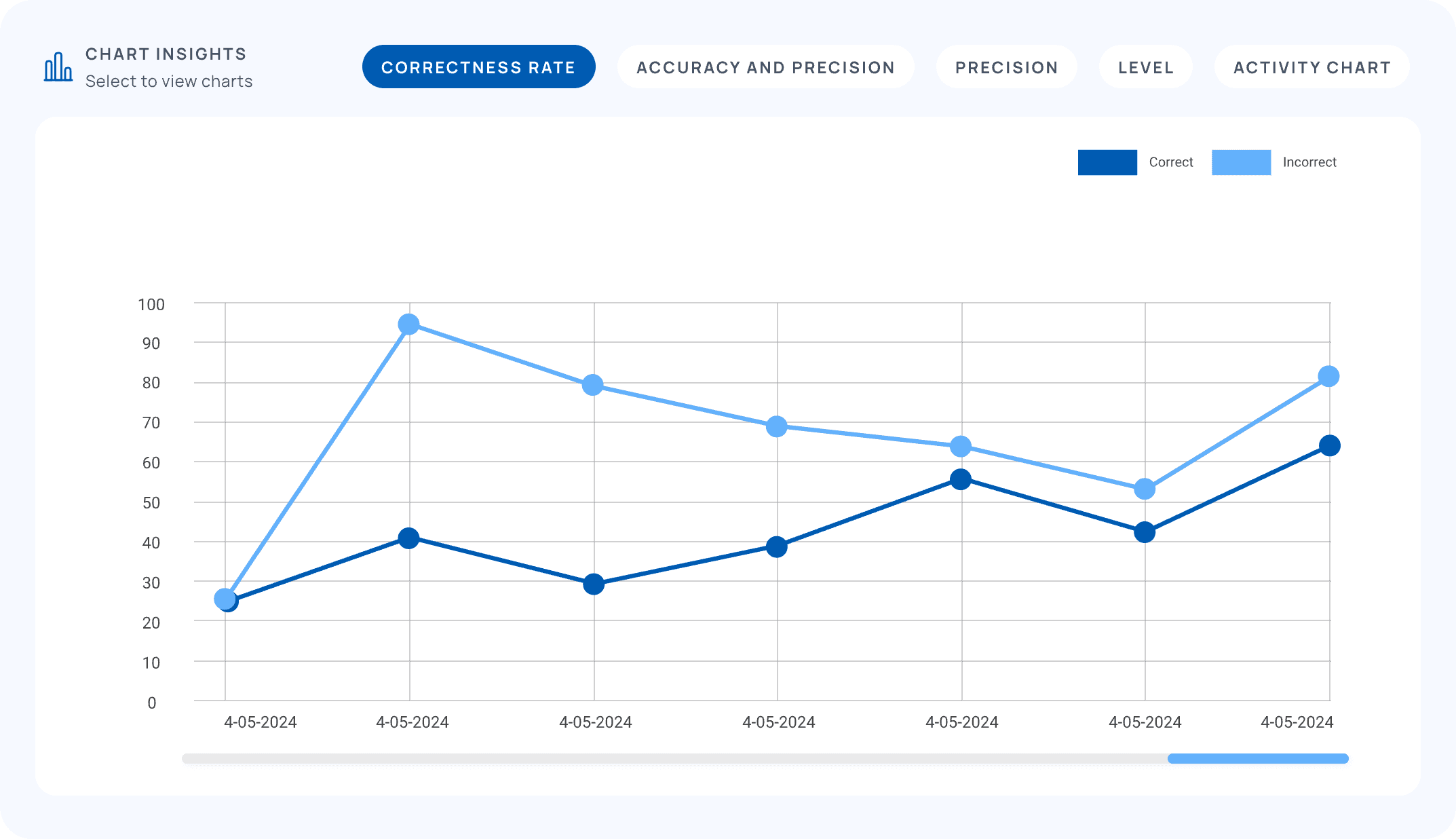The image size is (1456, 839).
Task: Toggle the Incorrect legend swatch
Action: [1241, 162]
